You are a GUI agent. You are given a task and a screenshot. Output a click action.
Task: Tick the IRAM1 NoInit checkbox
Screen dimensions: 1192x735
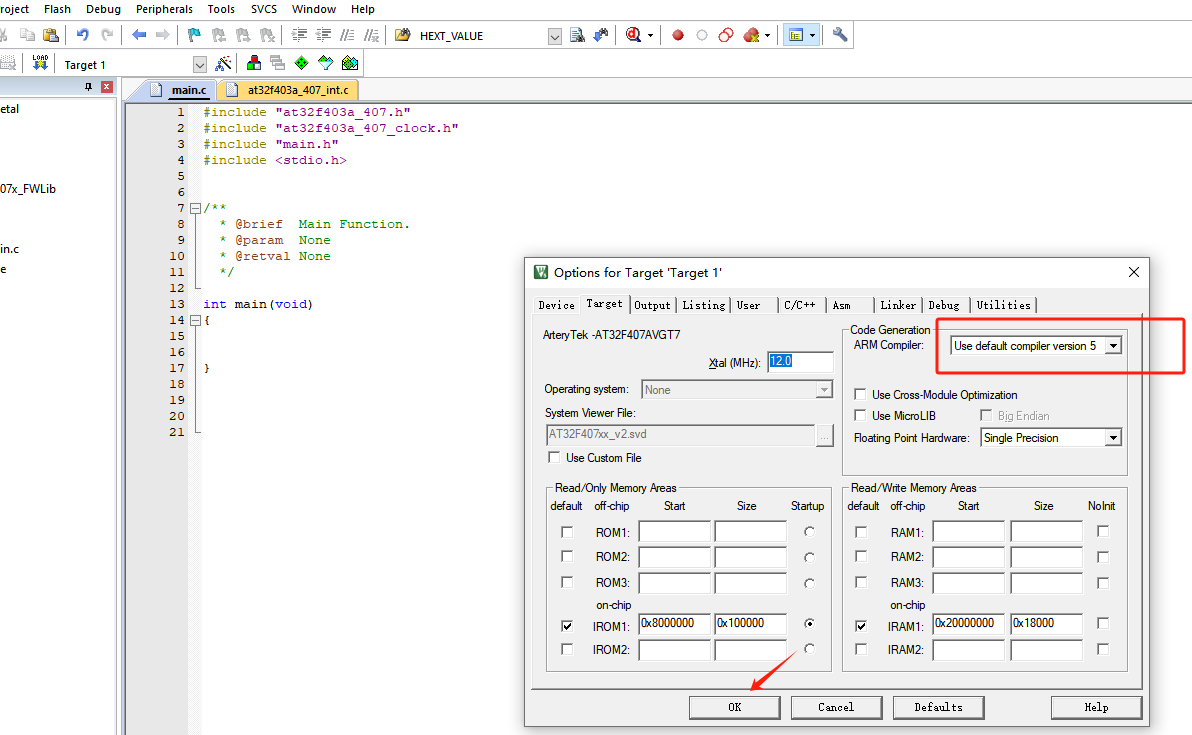tap(1103, 623)
